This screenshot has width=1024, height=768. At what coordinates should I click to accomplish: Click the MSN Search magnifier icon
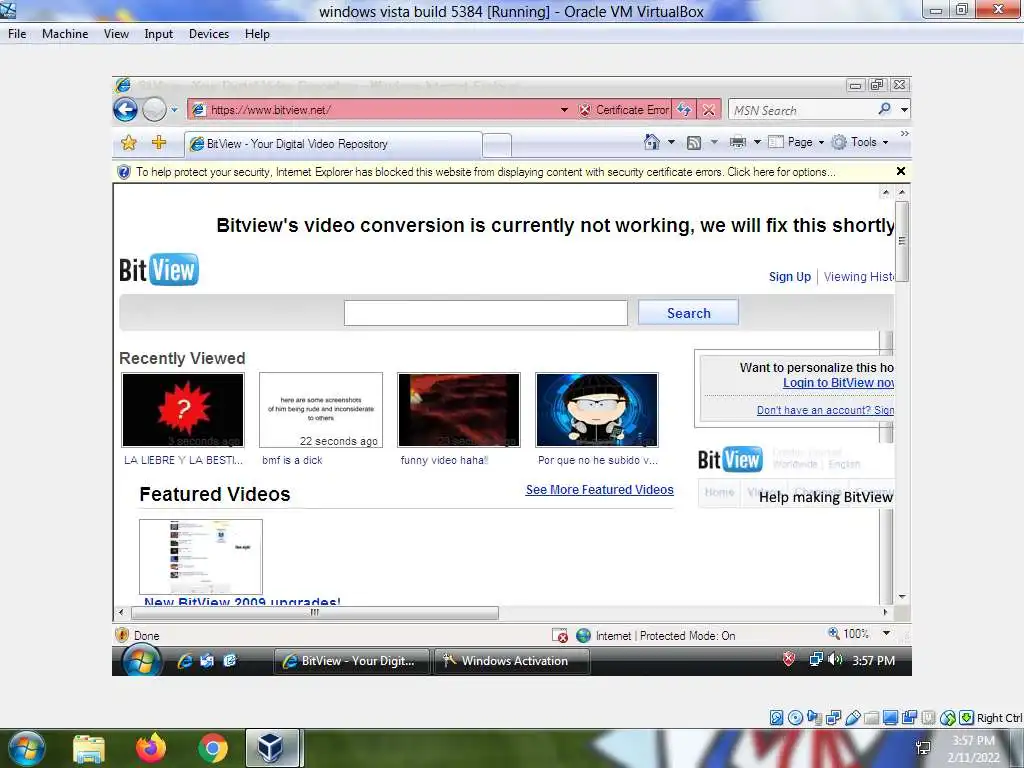[885, 109]
